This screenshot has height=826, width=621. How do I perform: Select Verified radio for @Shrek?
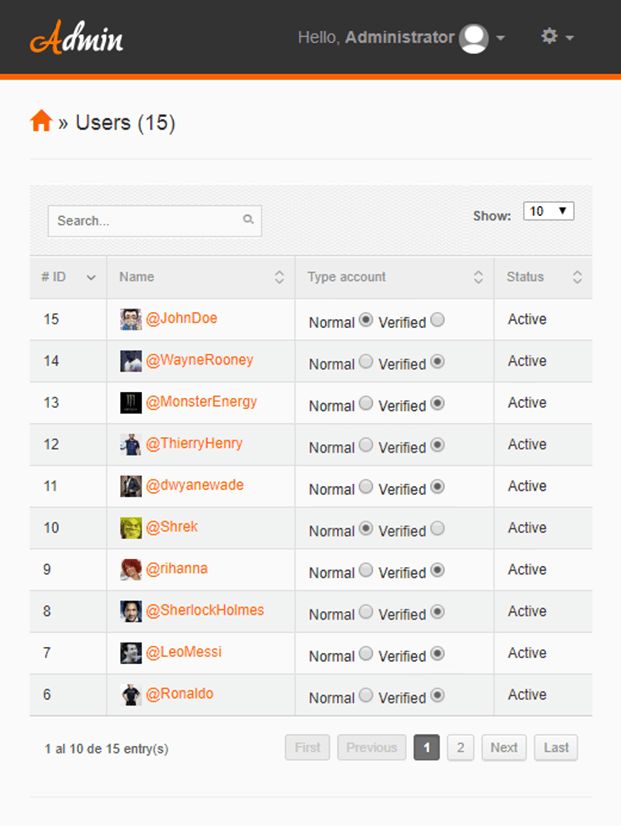(x=438, y=528)
